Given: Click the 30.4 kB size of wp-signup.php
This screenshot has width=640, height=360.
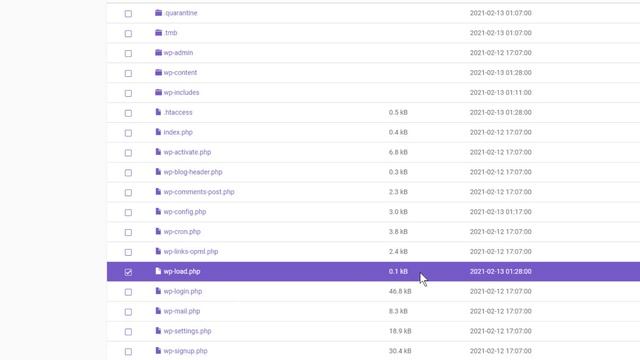Looking at the screenshot, I should 400,351.
